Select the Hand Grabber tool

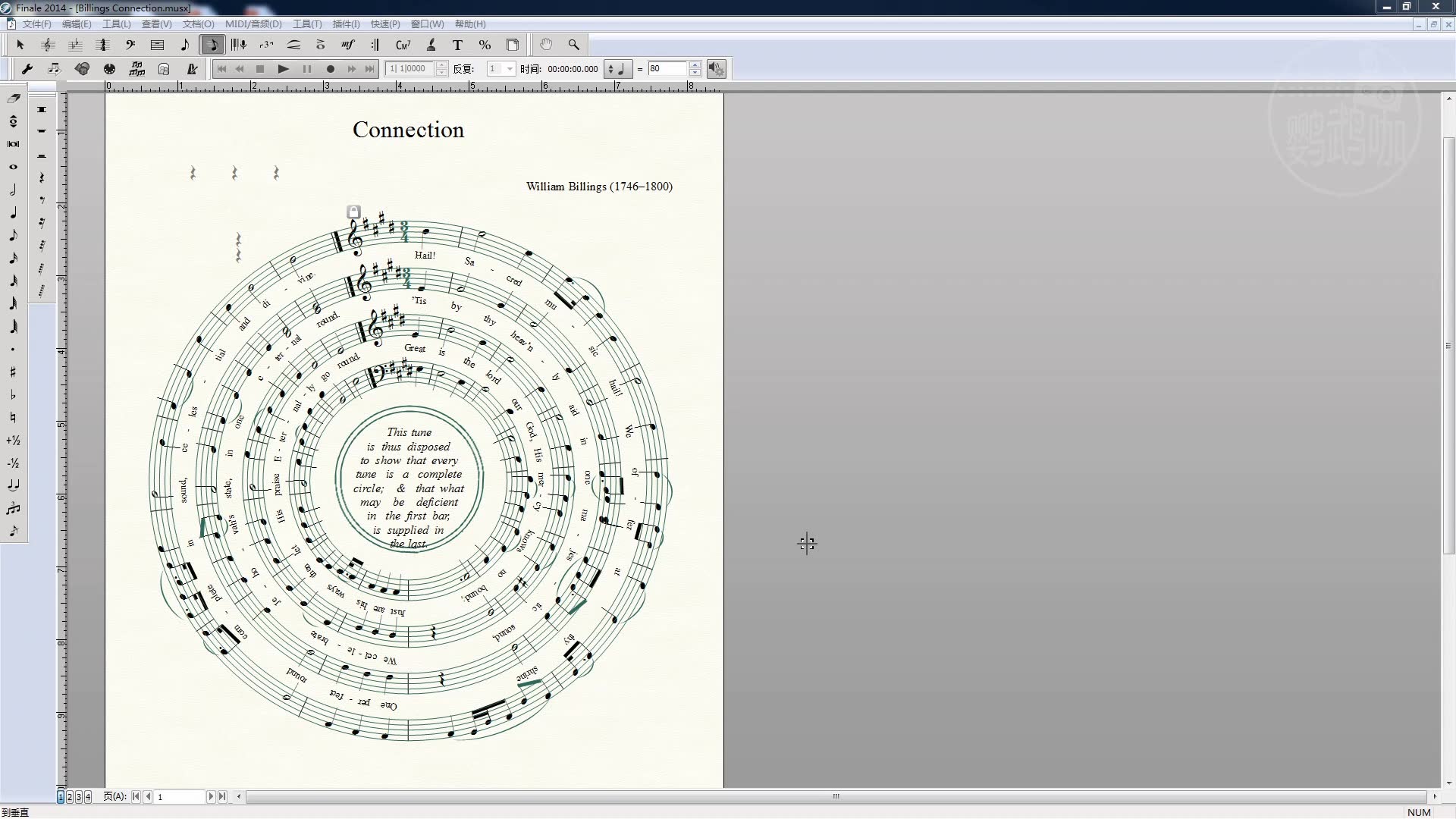[546, 45]
